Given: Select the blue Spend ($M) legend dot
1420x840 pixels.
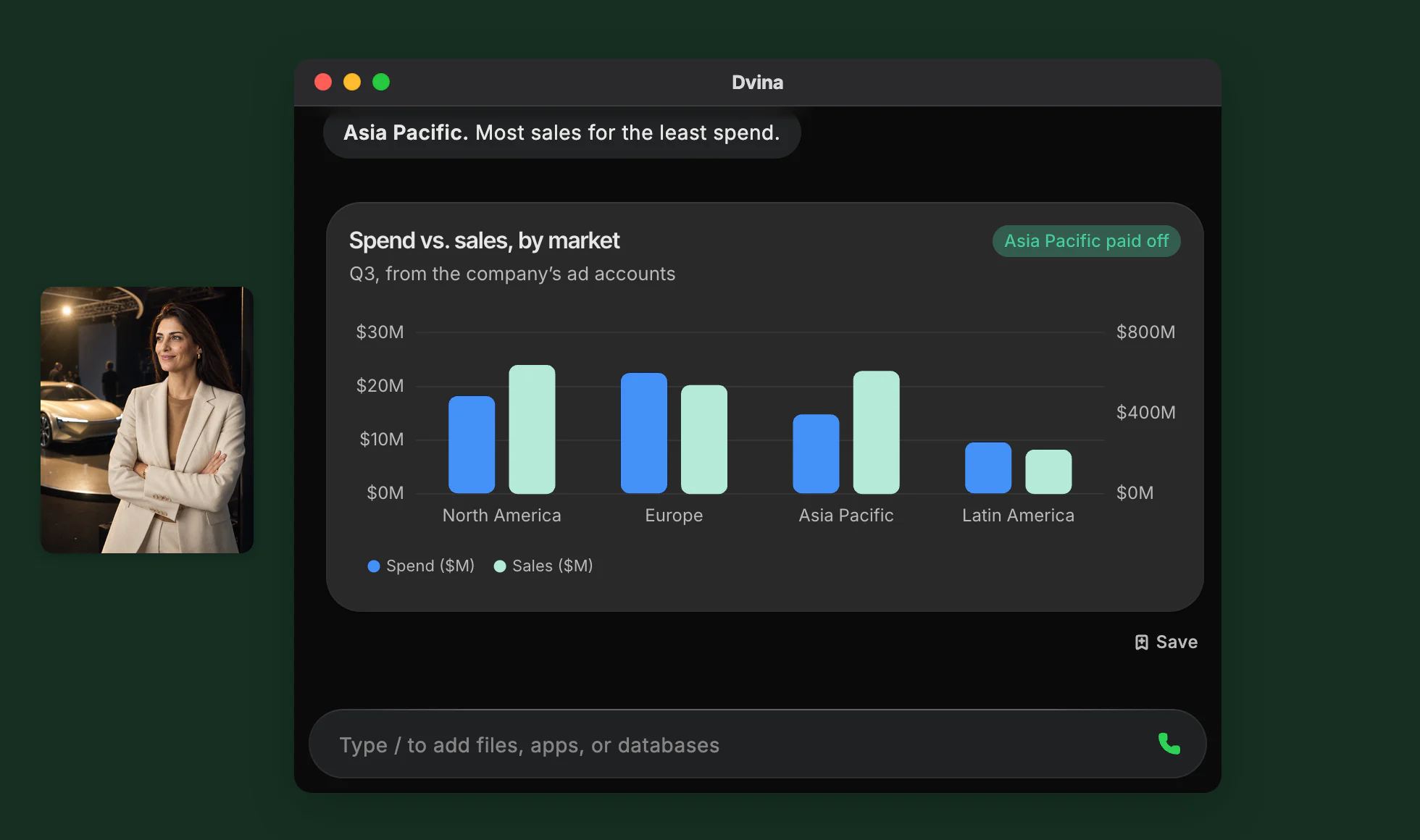Looking at the screenshot, I should [374, 566].
